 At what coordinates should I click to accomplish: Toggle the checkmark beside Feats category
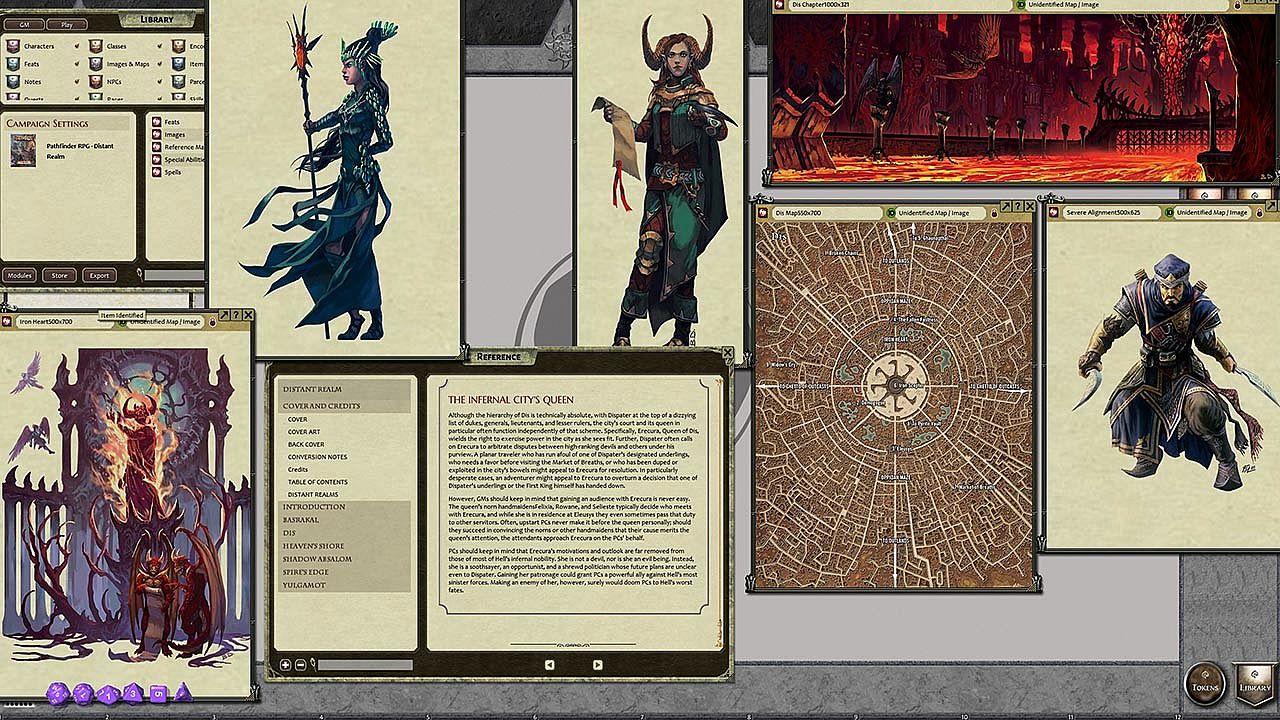click(77, 64)
